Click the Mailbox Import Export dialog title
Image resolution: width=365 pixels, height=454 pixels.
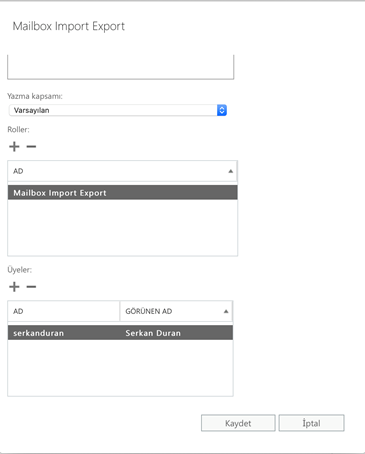tap(69, 26)
